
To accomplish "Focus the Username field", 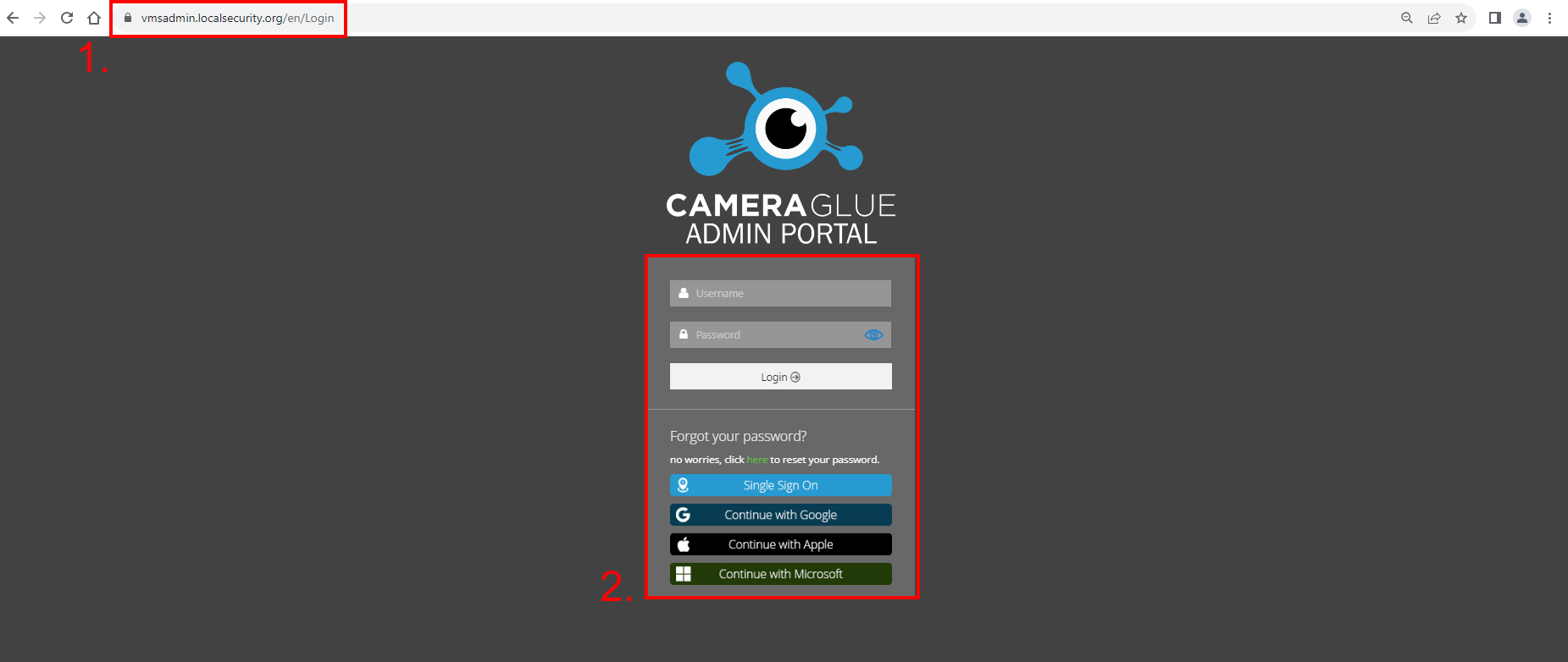I will click(x=780, y=293).
